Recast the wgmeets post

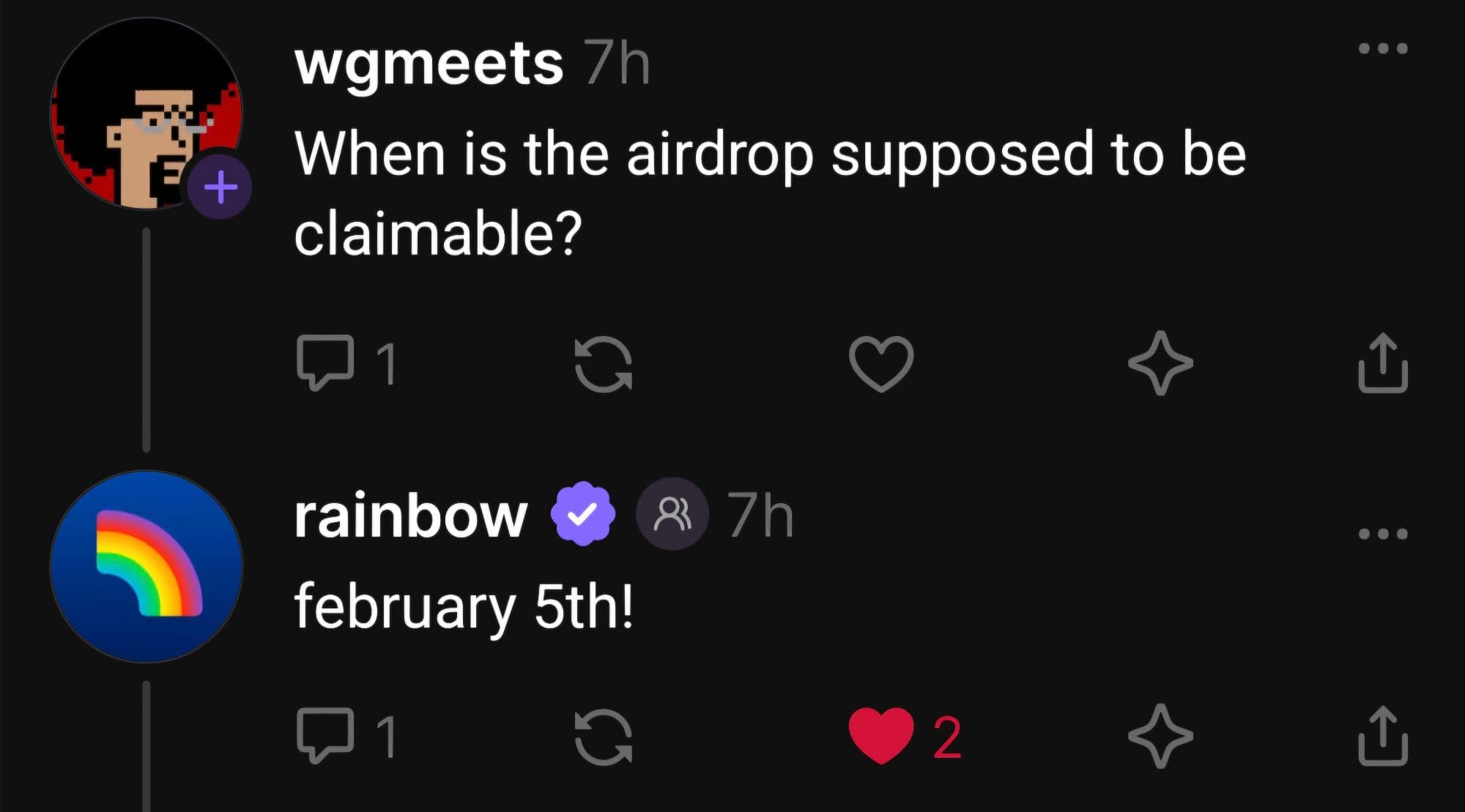603,364
